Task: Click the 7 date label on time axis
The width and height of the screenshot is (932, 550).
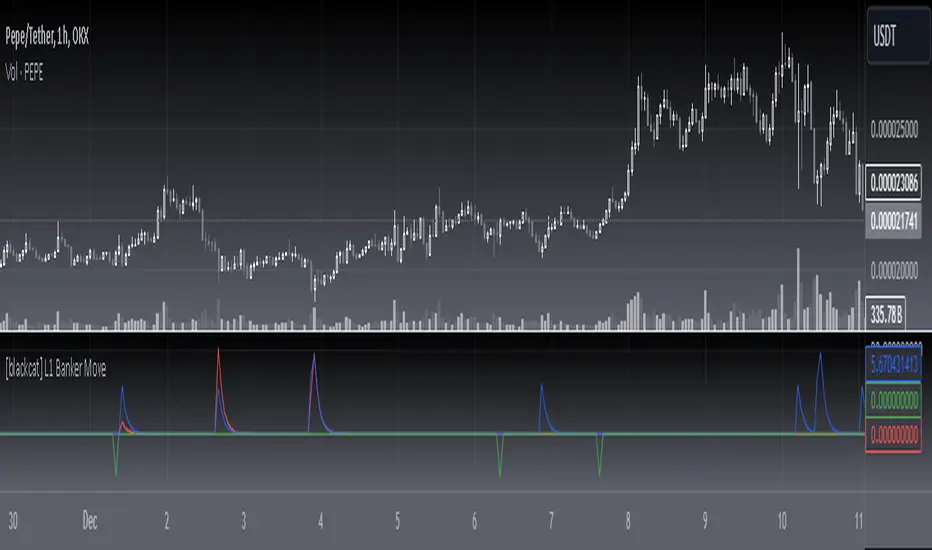Action: tap(551, 521)
